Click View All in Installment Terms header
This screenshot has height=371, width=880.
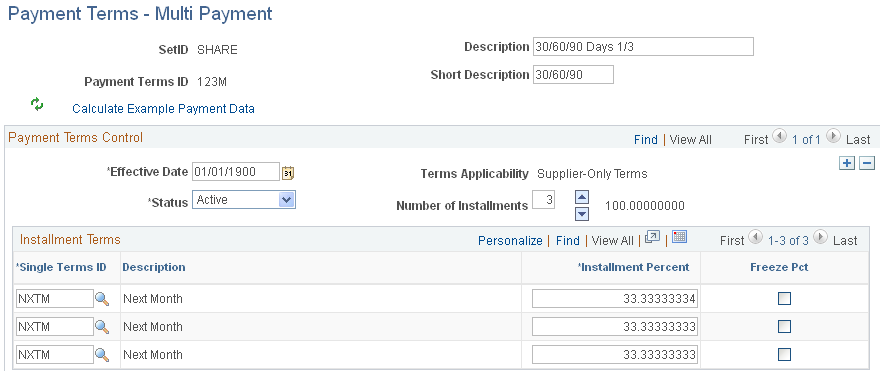(x=613, y=241)
